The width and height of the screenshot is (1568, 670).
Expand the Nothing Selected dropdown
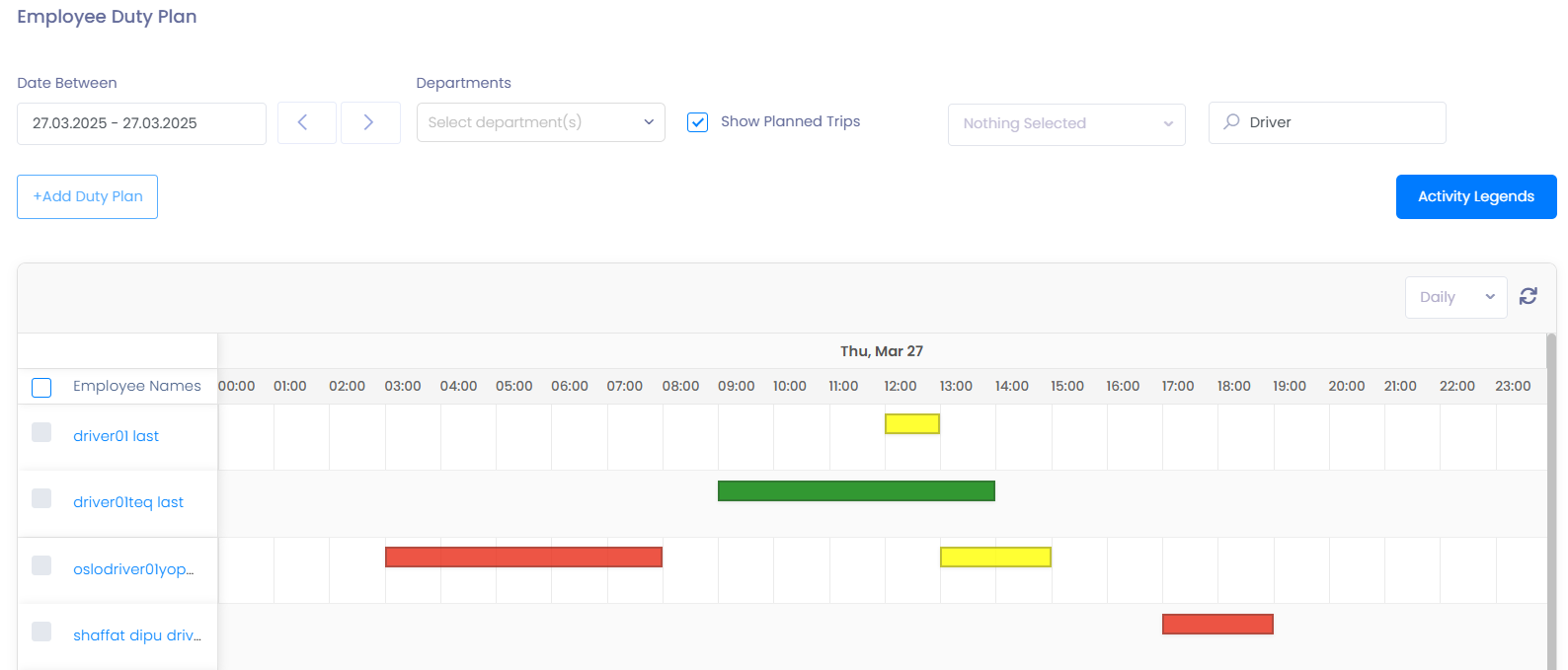click(x=1066, y=124)
